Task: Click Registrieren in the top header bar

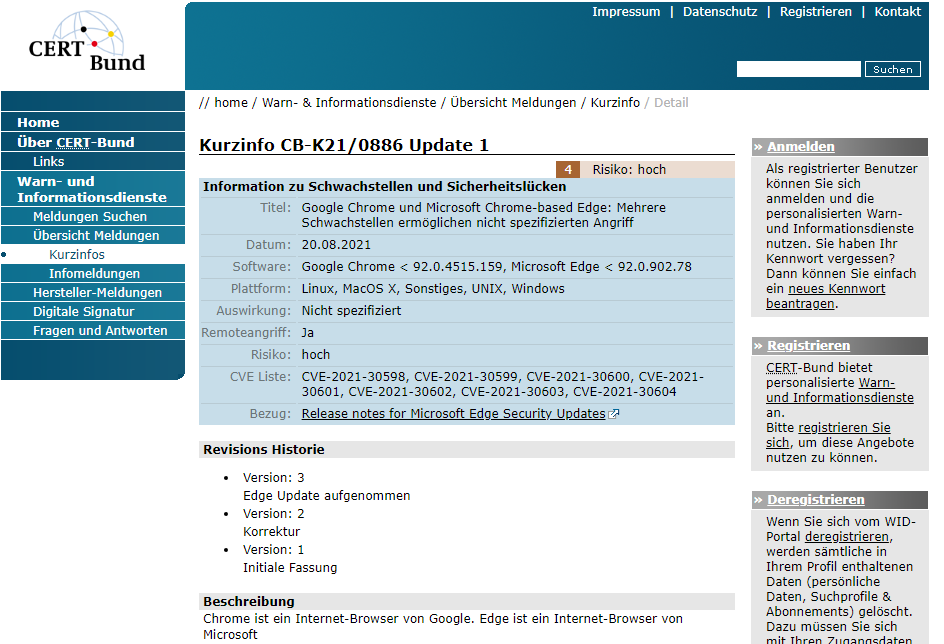Action: [x=816, y=11]
